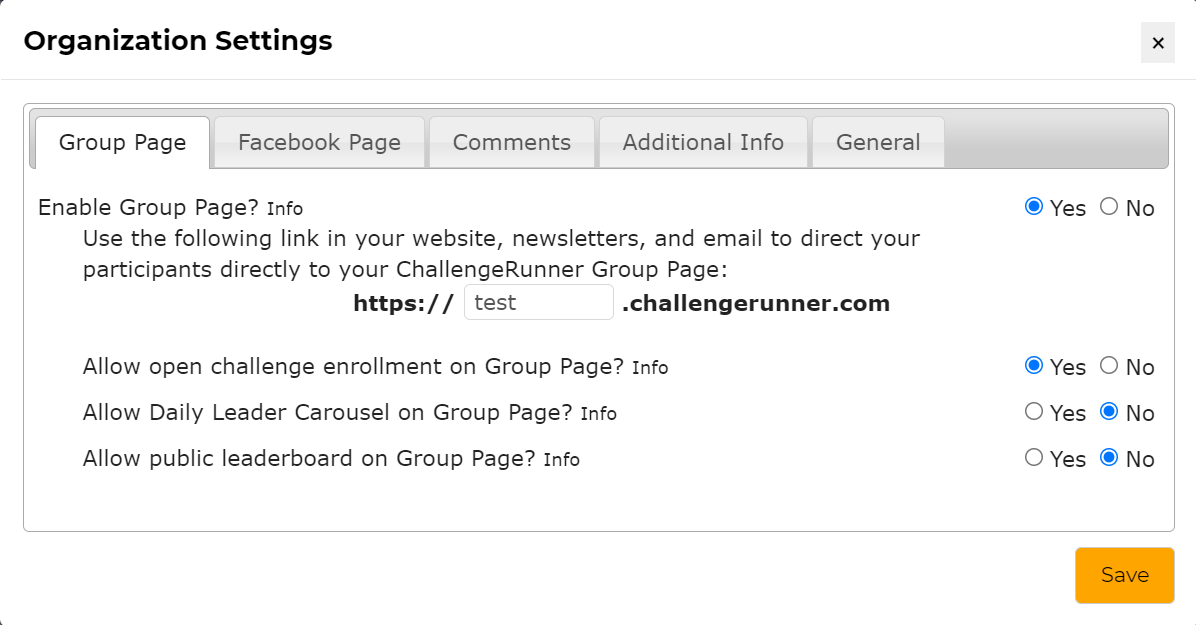Select the Additional Info tab

(702, 142)
